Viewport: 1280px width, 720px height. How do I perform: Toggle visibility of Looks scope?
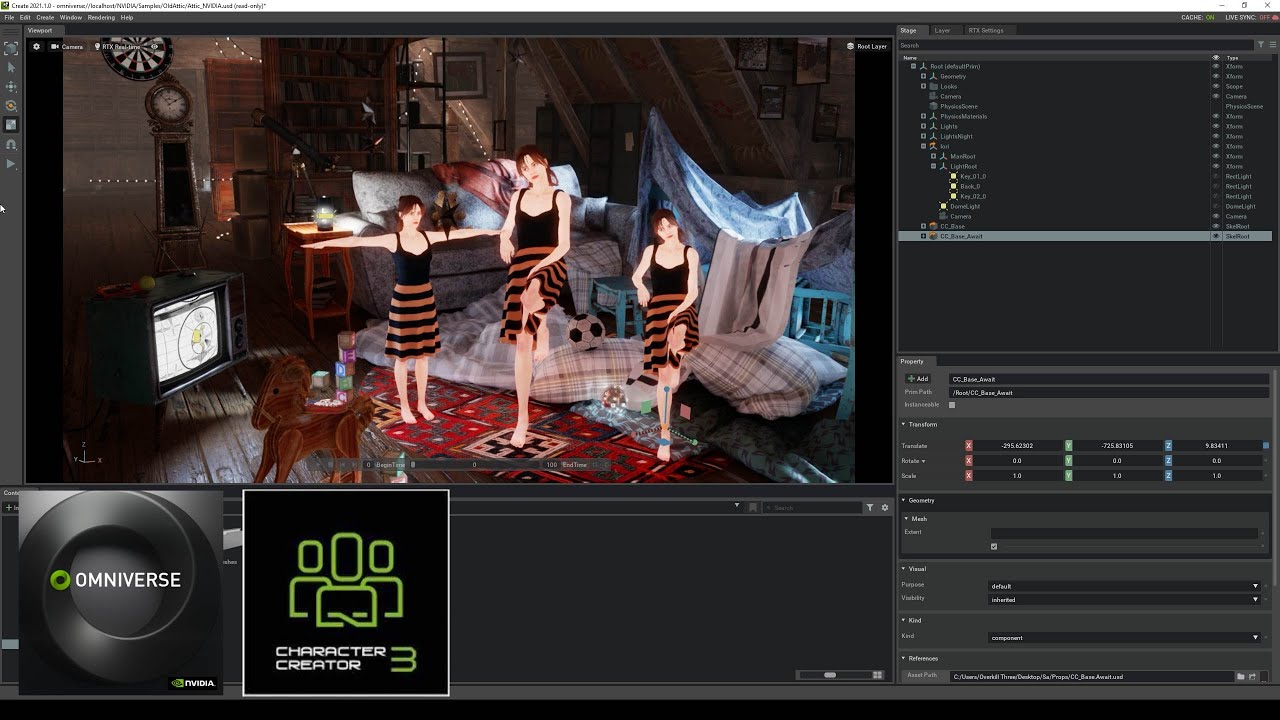pyautogui.click(x=1216, y=86)
